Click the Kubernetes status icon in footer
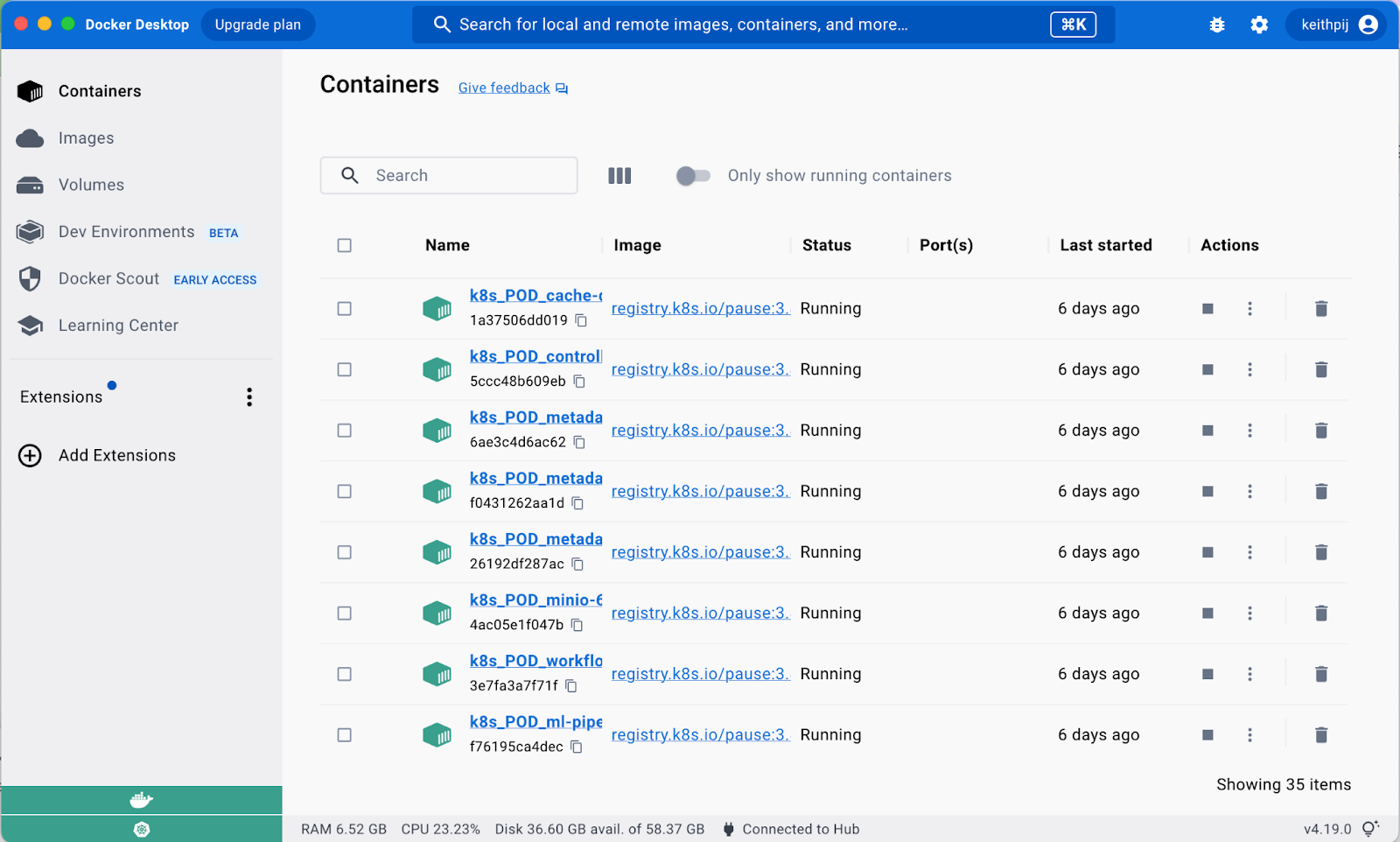1400x842 pixels. pos(142,829)
